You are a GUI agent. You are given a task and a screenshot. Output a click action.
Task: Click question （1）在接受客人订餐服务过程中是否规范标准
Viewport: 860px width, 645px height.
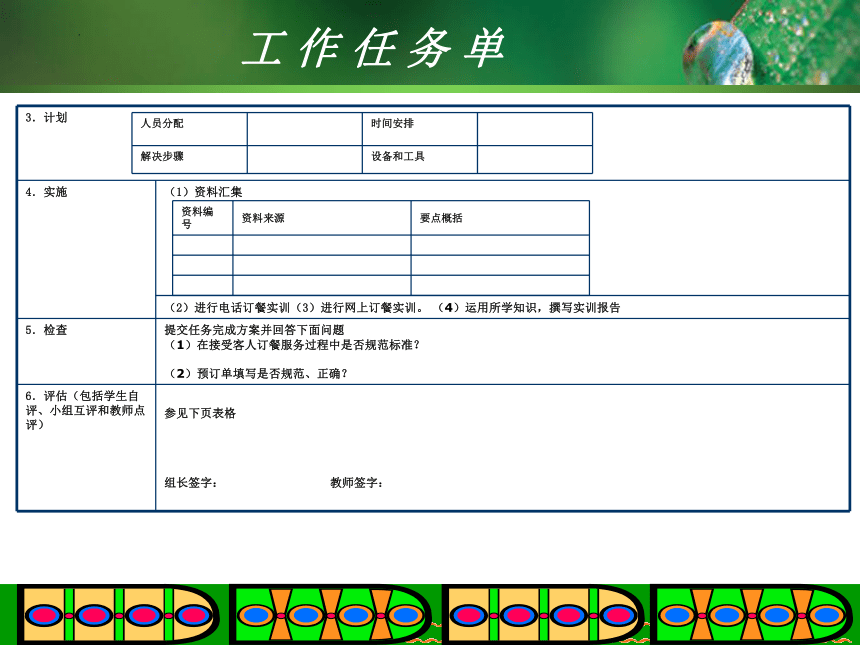[x=295, y=345]
